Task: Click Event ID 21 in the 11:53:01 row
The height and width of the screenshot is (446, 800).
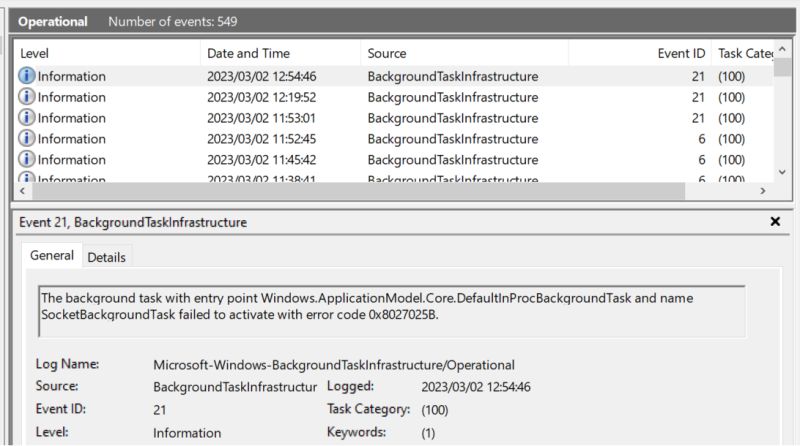Action: (x=698, y=118)
